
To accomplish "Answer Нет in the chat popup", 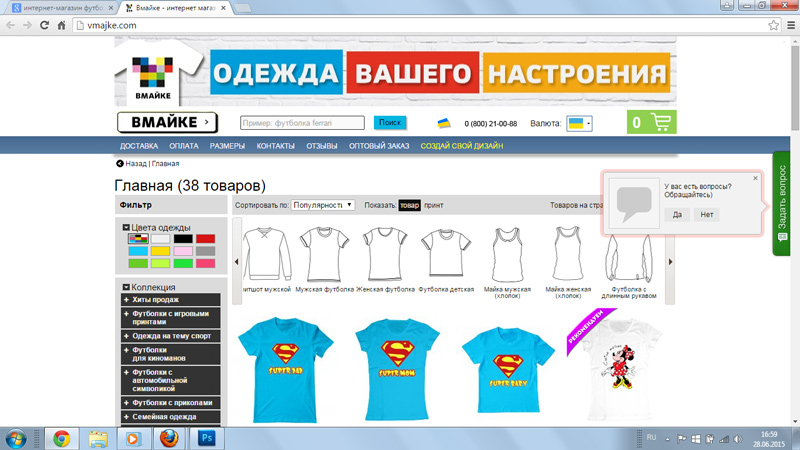I will (x=707, y=214).
